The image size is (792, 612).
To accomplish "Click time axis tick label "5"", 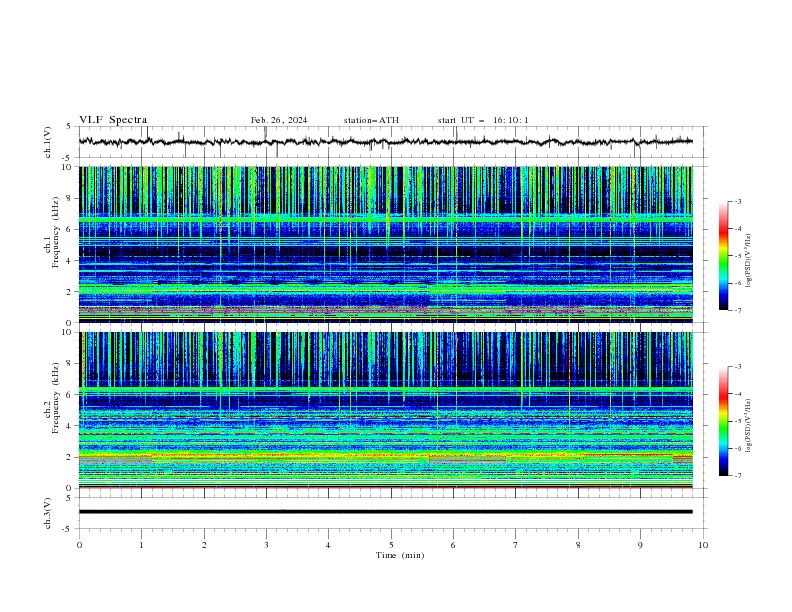I will (391, 545).
